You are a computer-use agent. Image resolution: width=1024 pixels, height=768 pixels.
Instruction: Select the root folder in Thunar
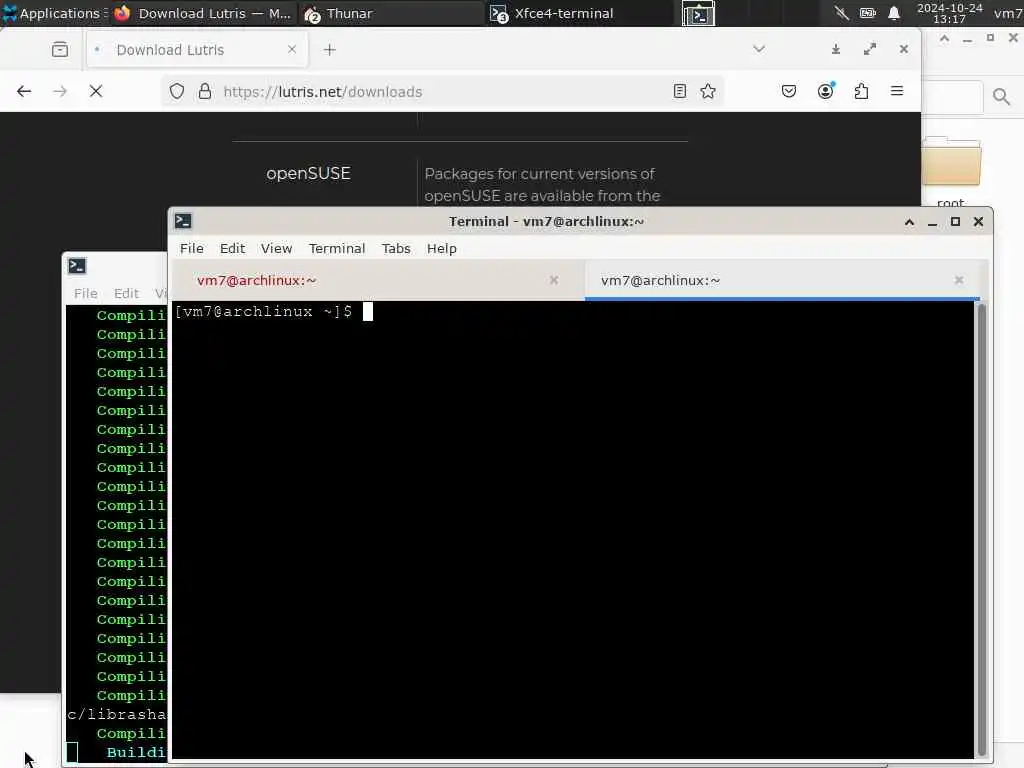tap(952, 173)
